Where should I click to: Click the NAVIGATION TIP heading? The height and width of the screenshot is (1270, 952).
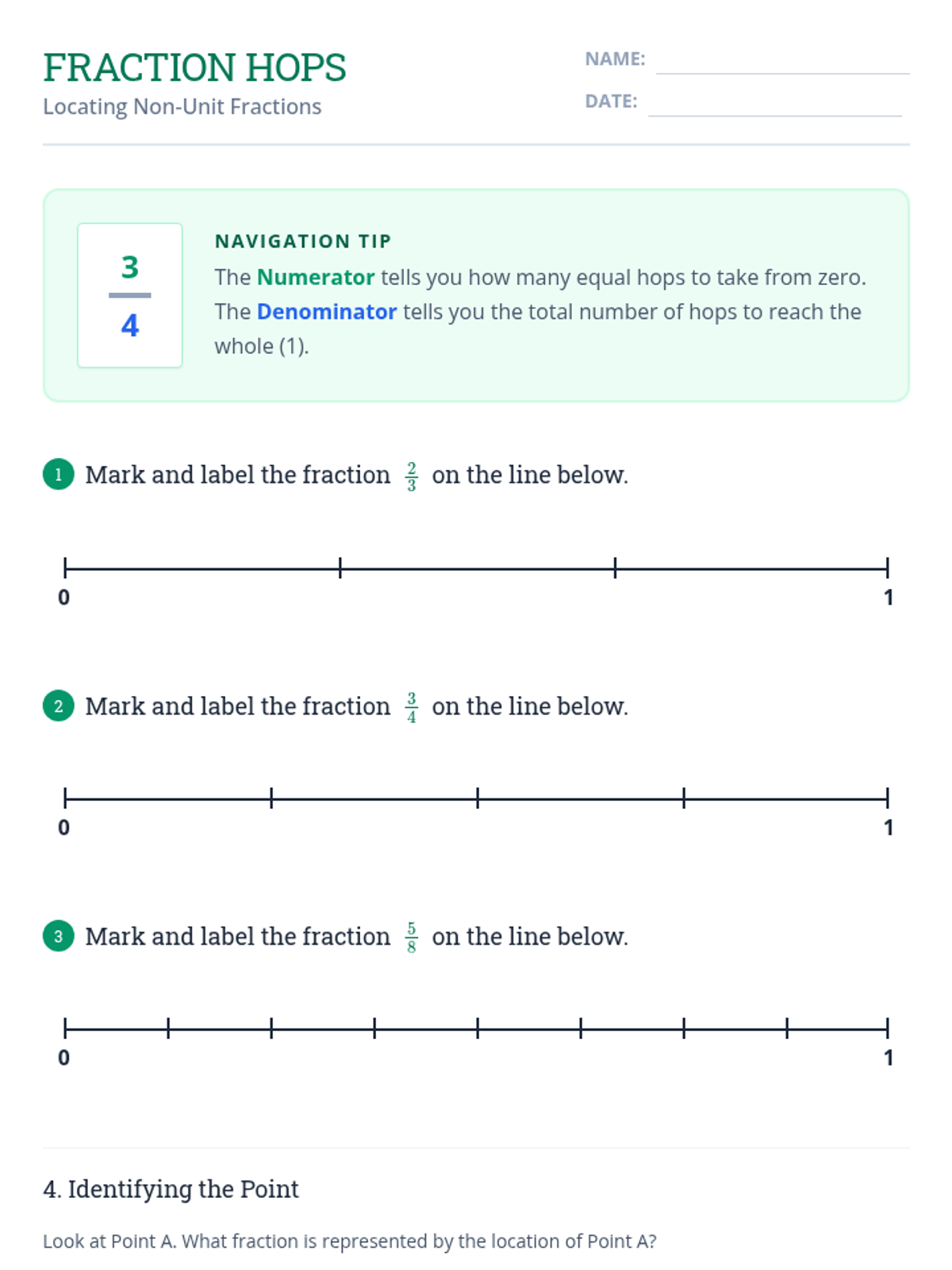tap(303, 241)
